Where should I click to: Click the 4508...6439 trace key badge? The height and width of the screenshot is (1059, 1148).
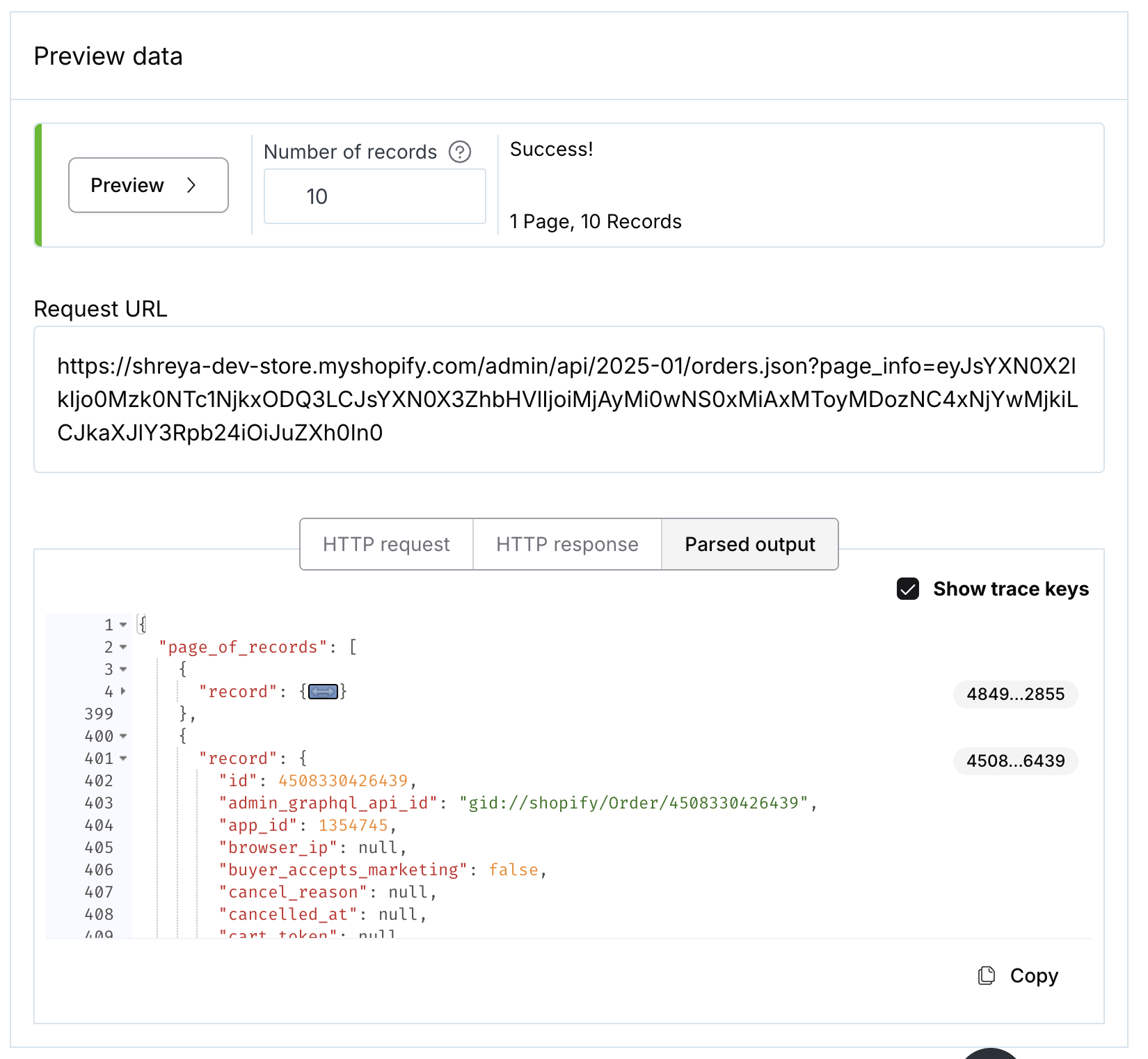tap(1015, 761)
